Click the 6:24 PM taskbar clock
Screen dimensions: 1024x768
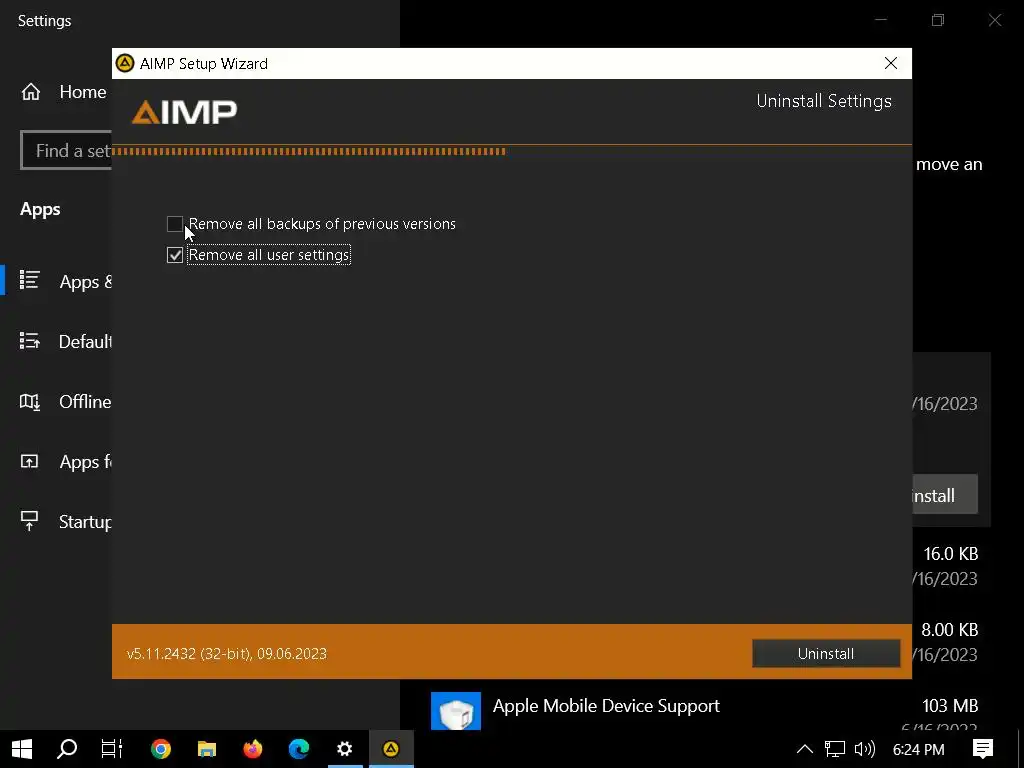point(918,750)
